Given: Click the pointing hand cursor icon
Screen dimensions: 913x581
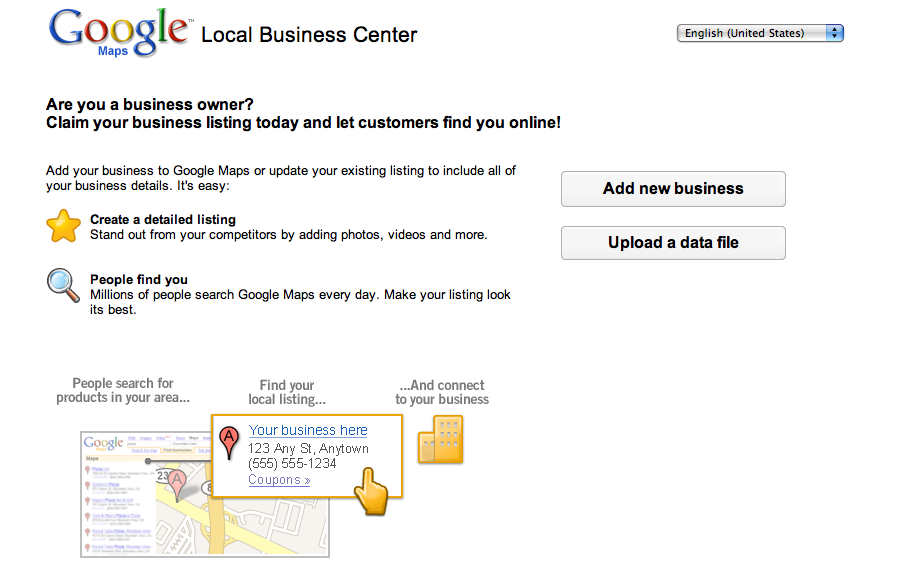Looking at the screenshot, I should (371, 494).
